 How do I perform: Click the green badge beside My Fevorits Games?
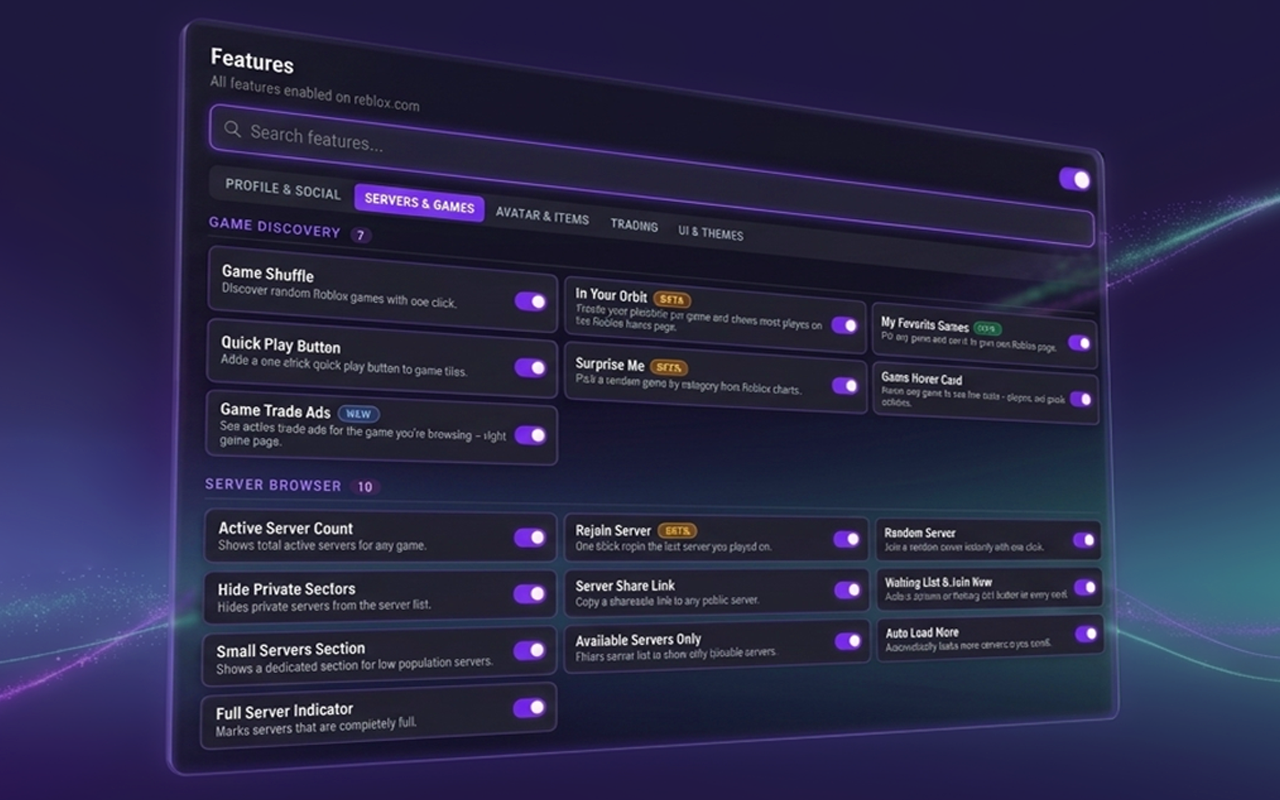(987, 328)
